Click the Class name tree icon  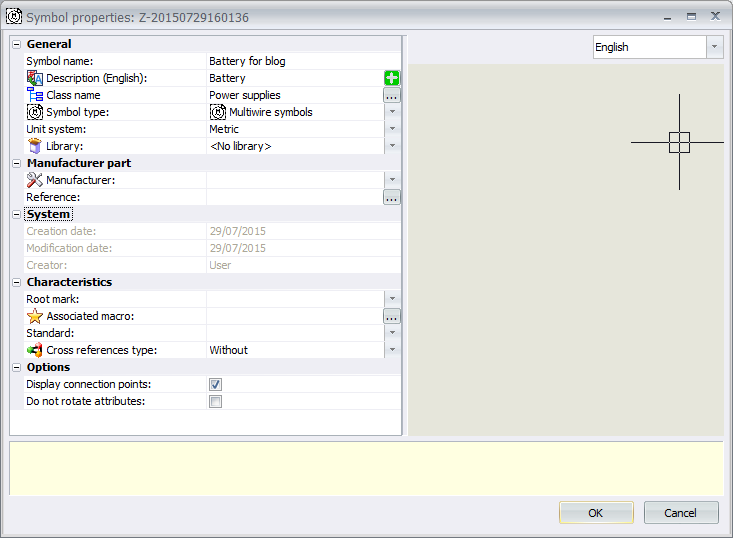click(35, 95)
